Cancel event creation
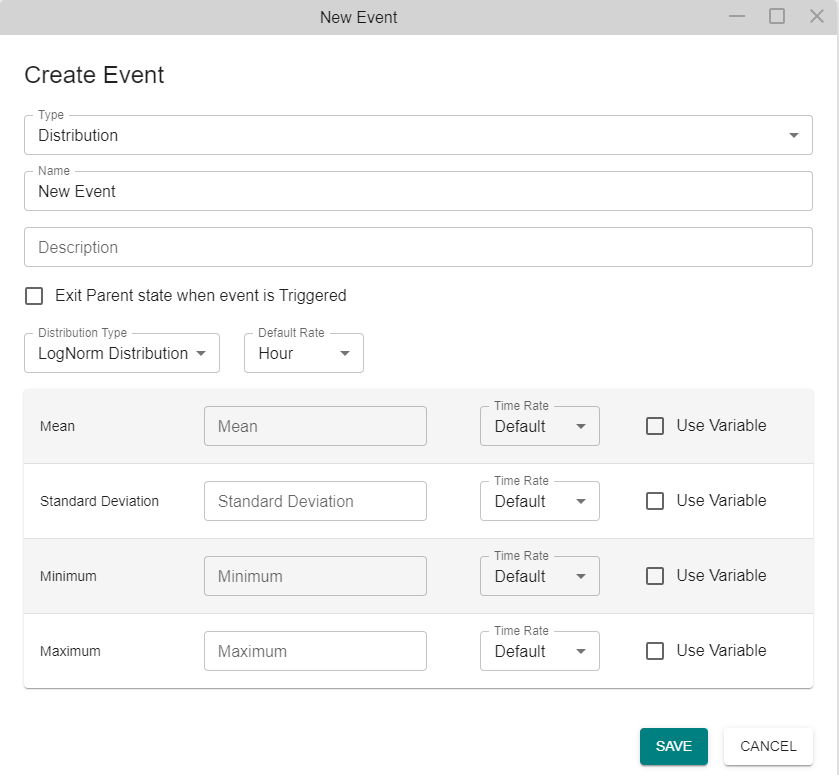Image resolution: width=839 pixels, height=775 pixels. click(768, 746)
